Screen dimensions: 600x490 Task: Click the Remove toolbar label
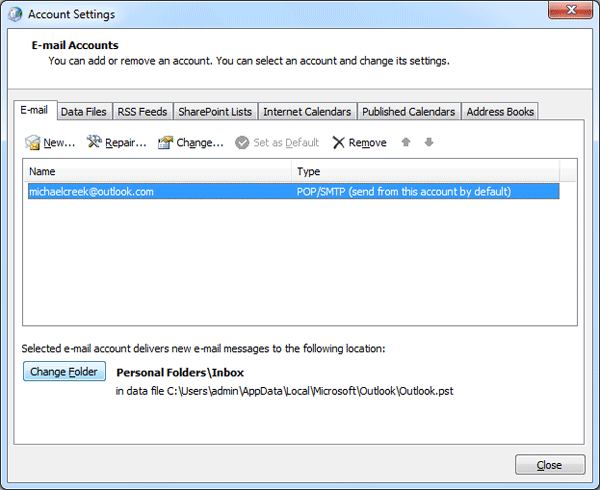367,143
